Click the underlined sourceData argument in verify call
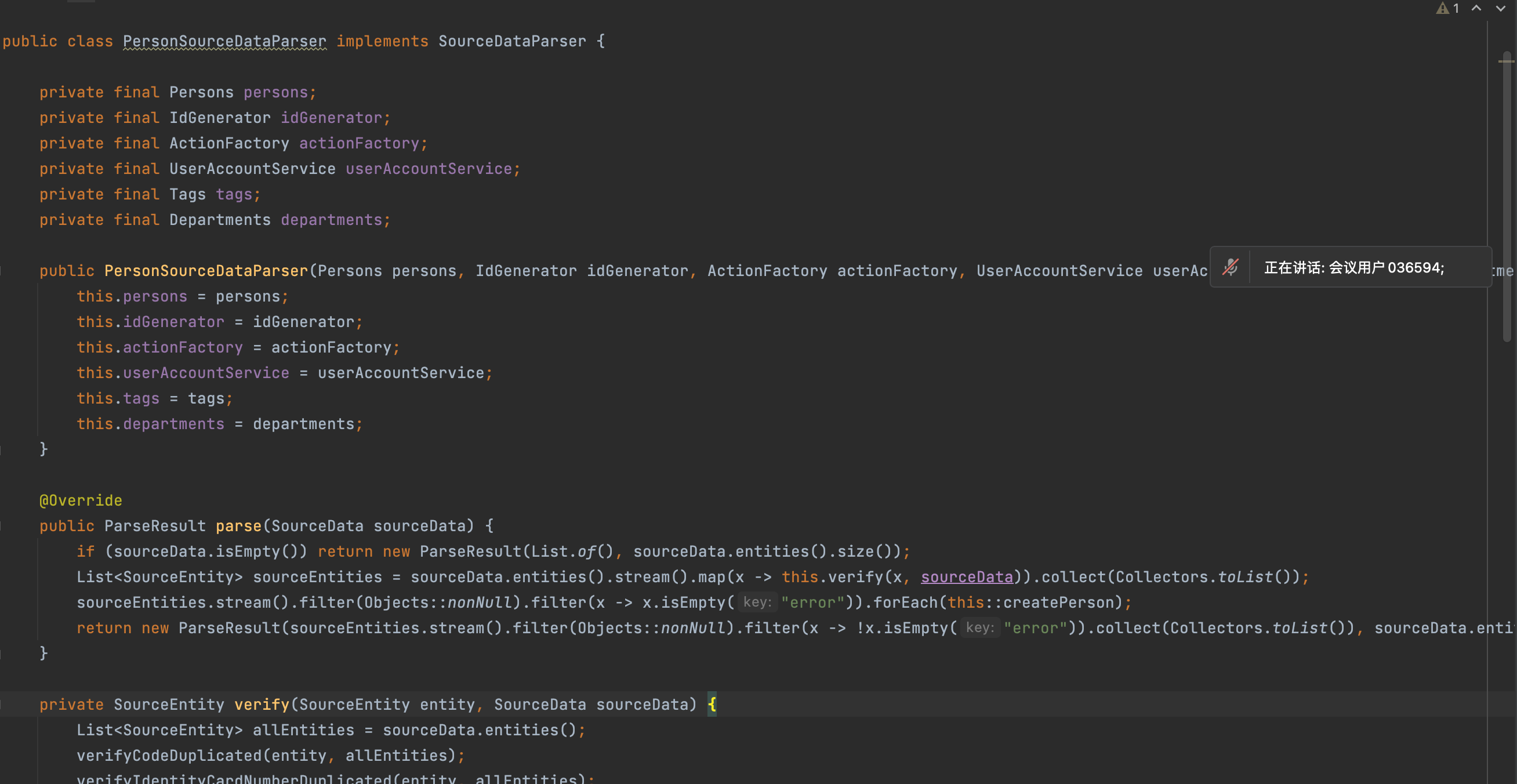 [967, 577]
